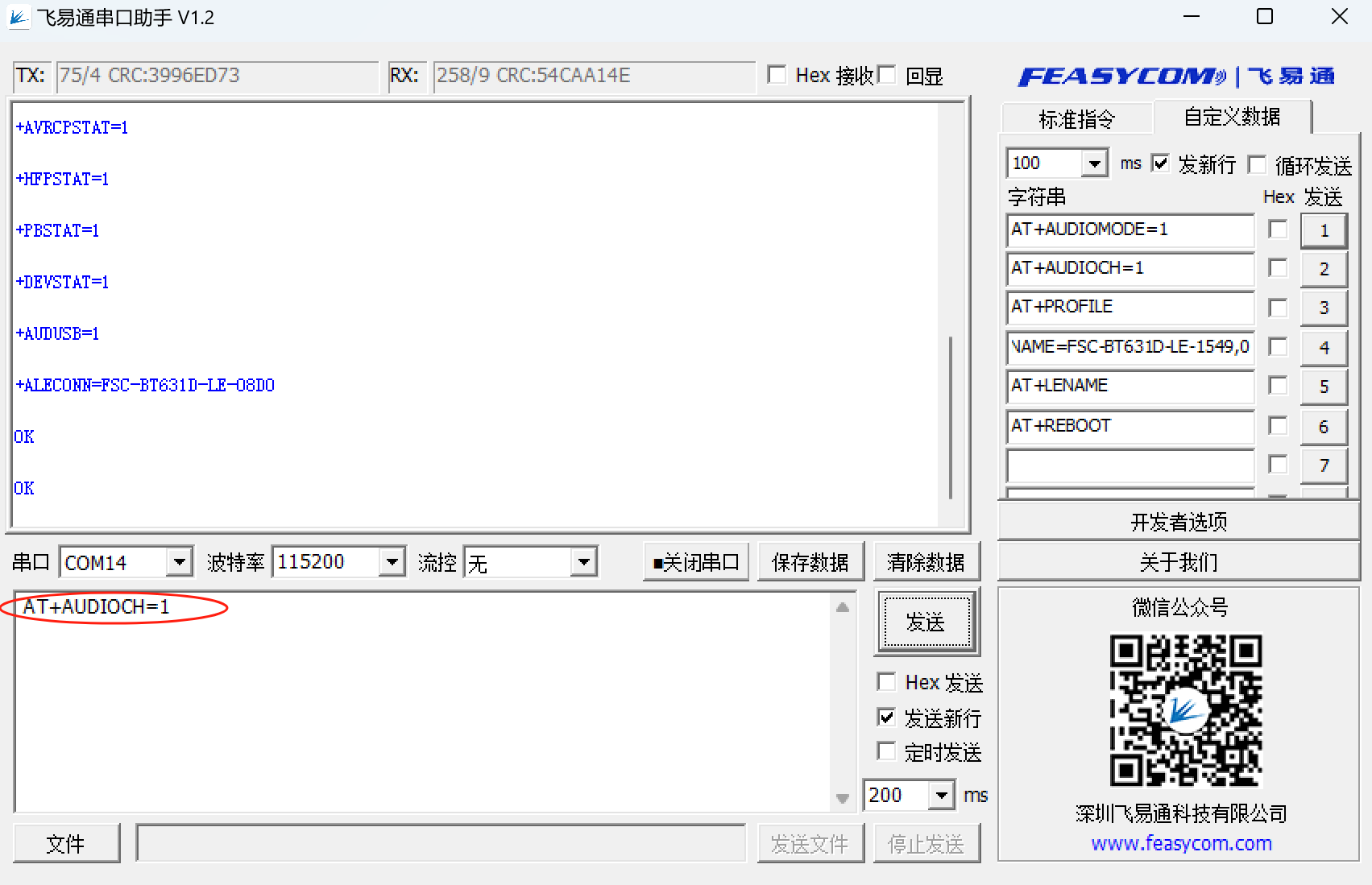Viewport: 1372px width, 885px height.
Task: Click the app icon in the title bar
Action: pyautogui.click(x=19, y=17)
